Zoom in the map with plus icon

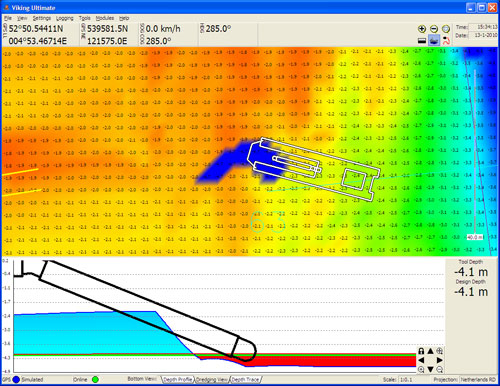click(422, 29)
